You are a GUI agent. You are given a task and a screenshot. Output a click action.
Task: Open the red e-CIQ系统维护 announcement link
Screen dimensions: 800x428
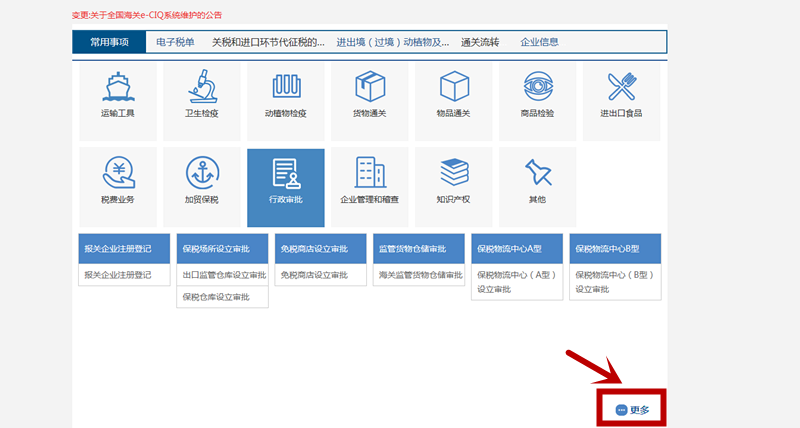click(x=147, y=15)
